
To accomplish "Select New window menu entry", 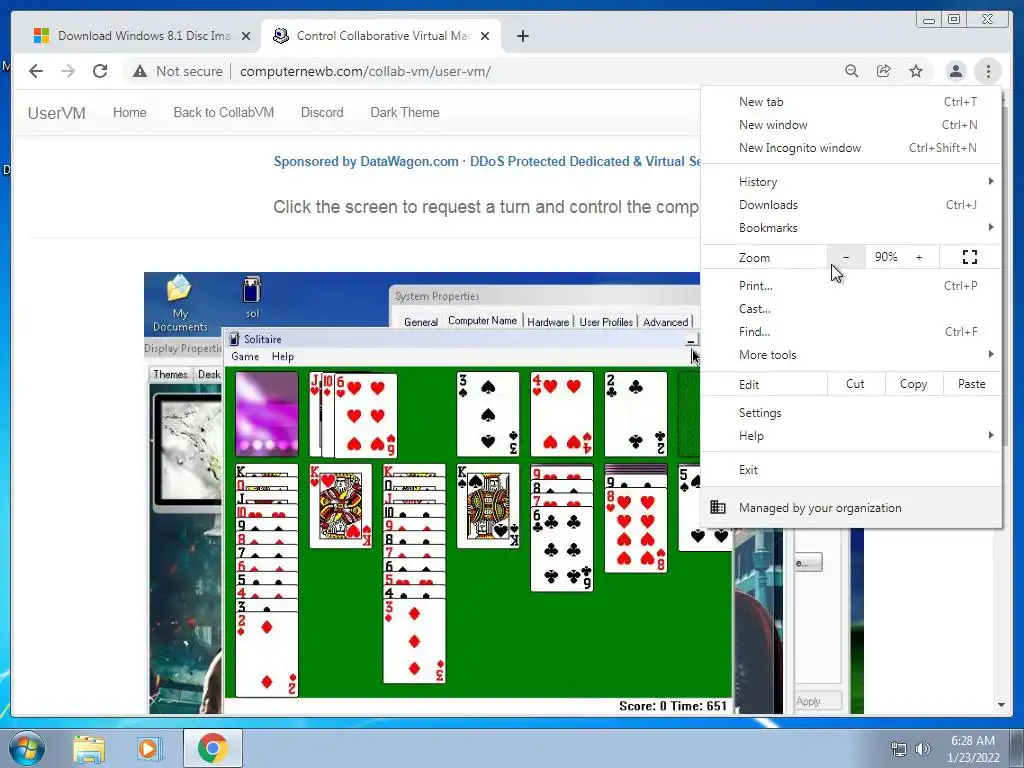I will tap(851, 125).
